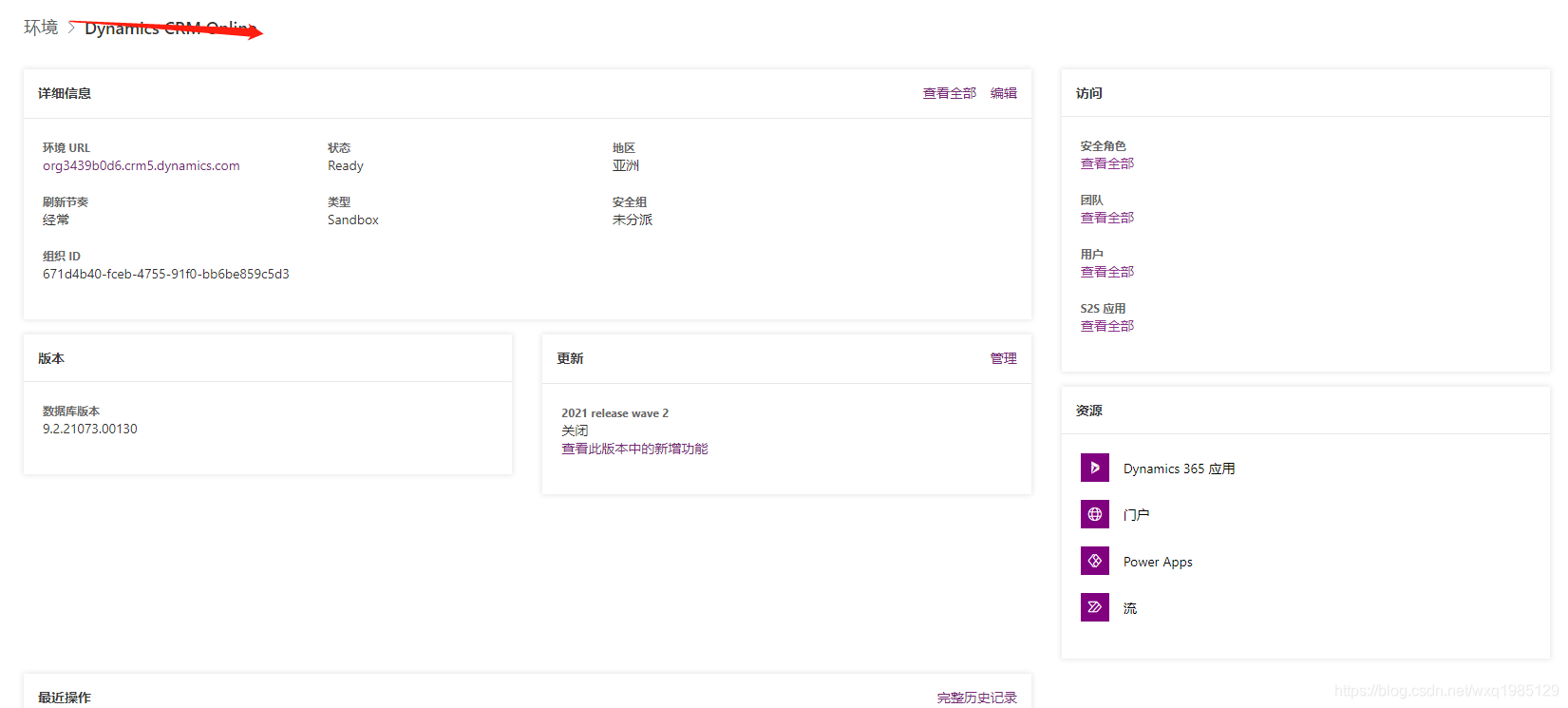The height and width of the screenshot is (708, 1568).
Task: Click the 状态 field label
Action: tap(339, 148)
